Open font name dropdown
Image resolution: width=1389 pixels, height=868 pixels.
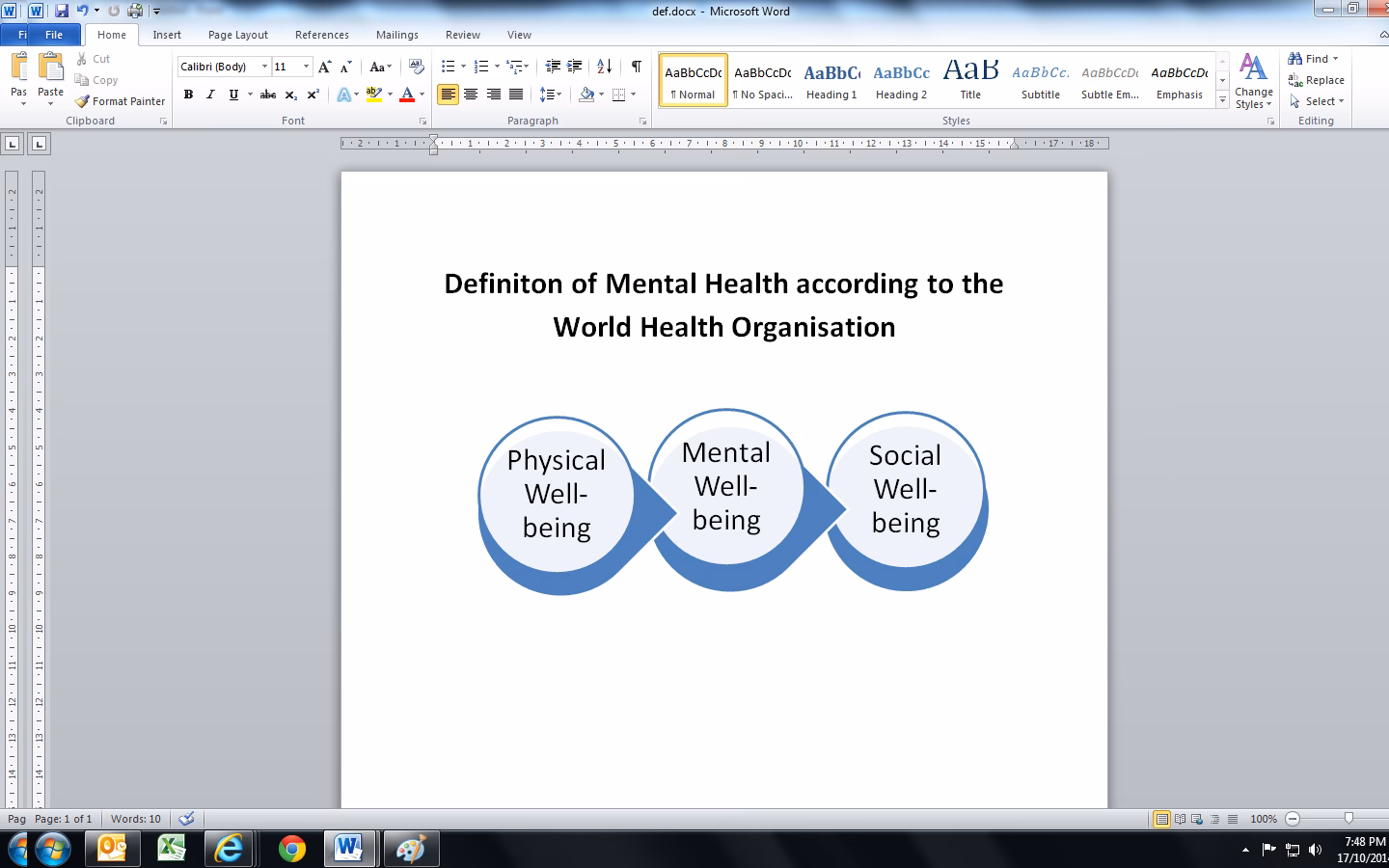click(264, 67)
